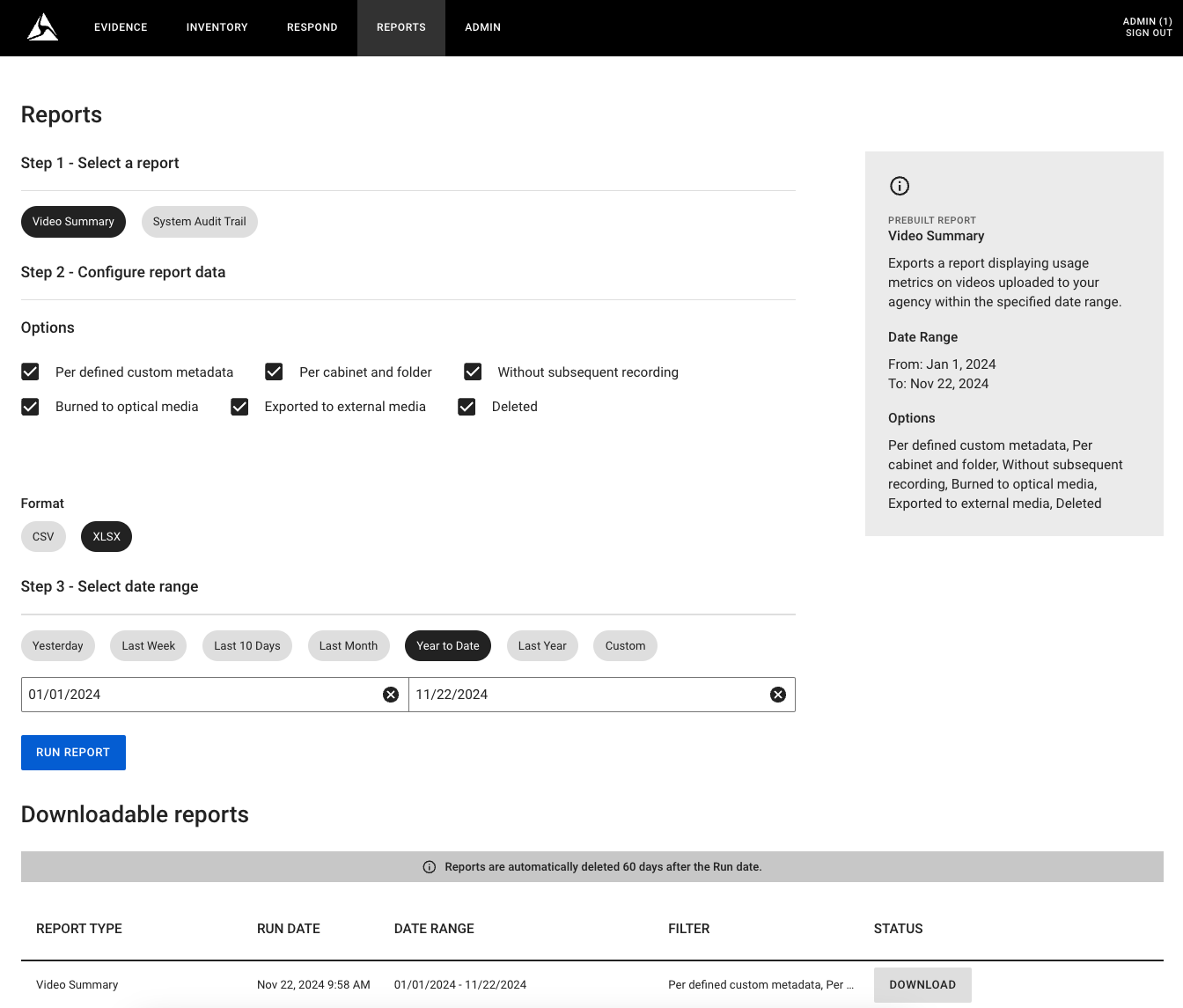The height and width of the screenshot is (1008, 1183).
Task: Select the Last 10 Days range
Action: tap(247, 646)
